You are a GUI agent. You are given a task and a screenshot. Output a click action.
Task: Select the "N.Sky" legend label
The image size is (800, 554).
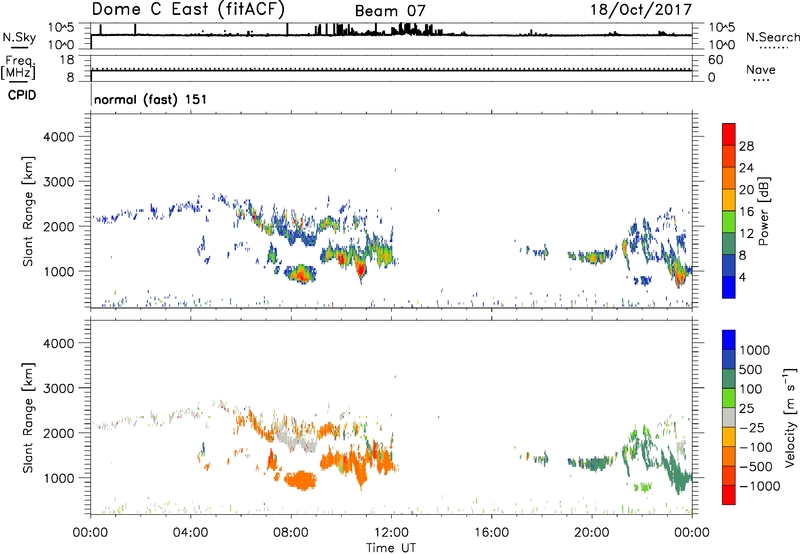coord(19,37)
